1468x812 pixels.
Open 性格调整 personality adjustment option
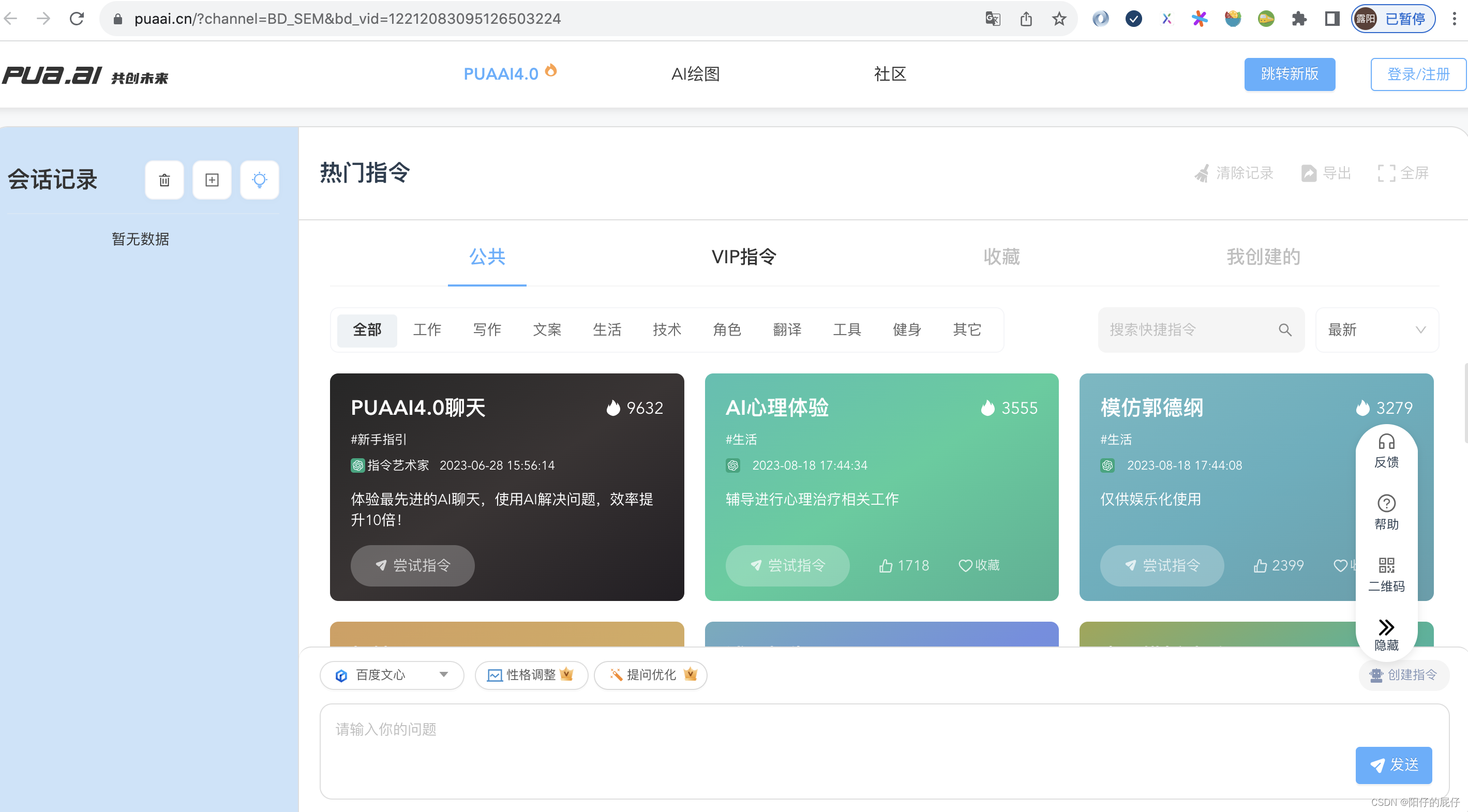point(530,675)
